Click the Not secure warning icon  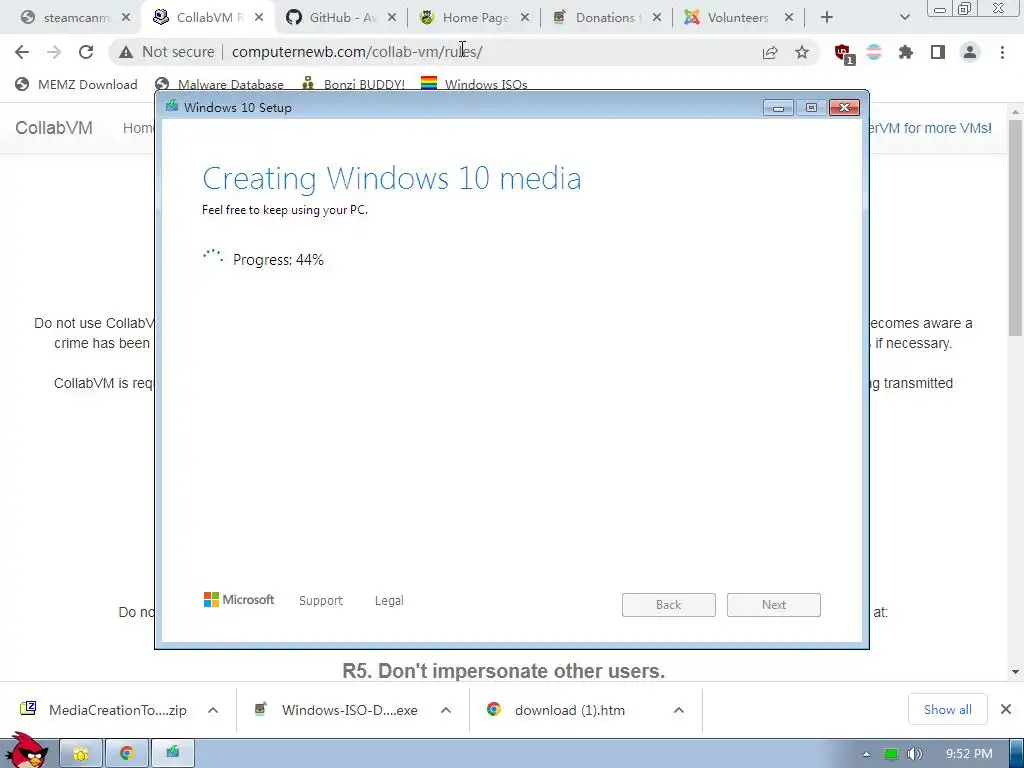tap(126, 52)
